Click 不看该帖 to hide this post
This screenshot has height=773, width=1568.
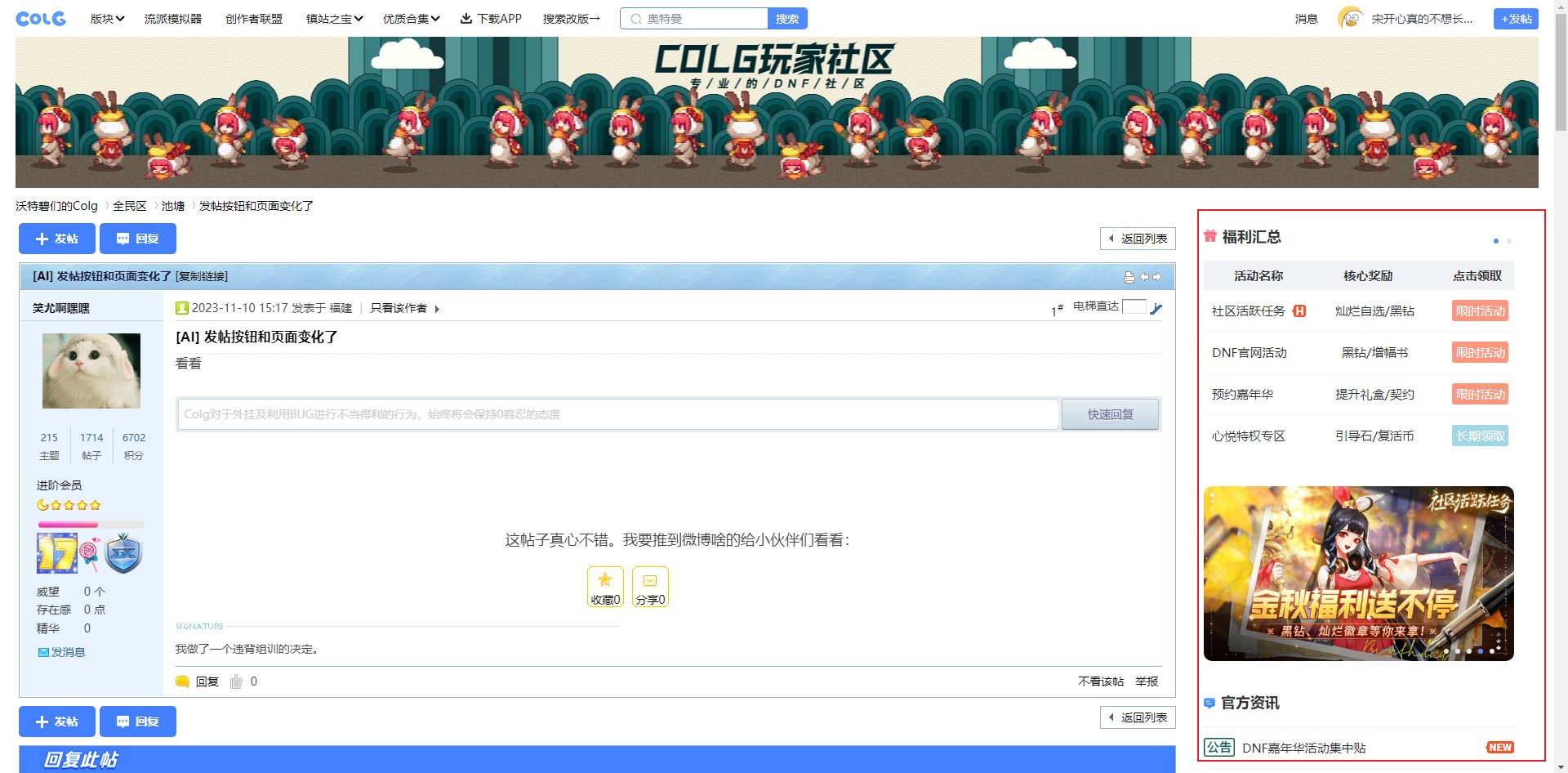1101,681
